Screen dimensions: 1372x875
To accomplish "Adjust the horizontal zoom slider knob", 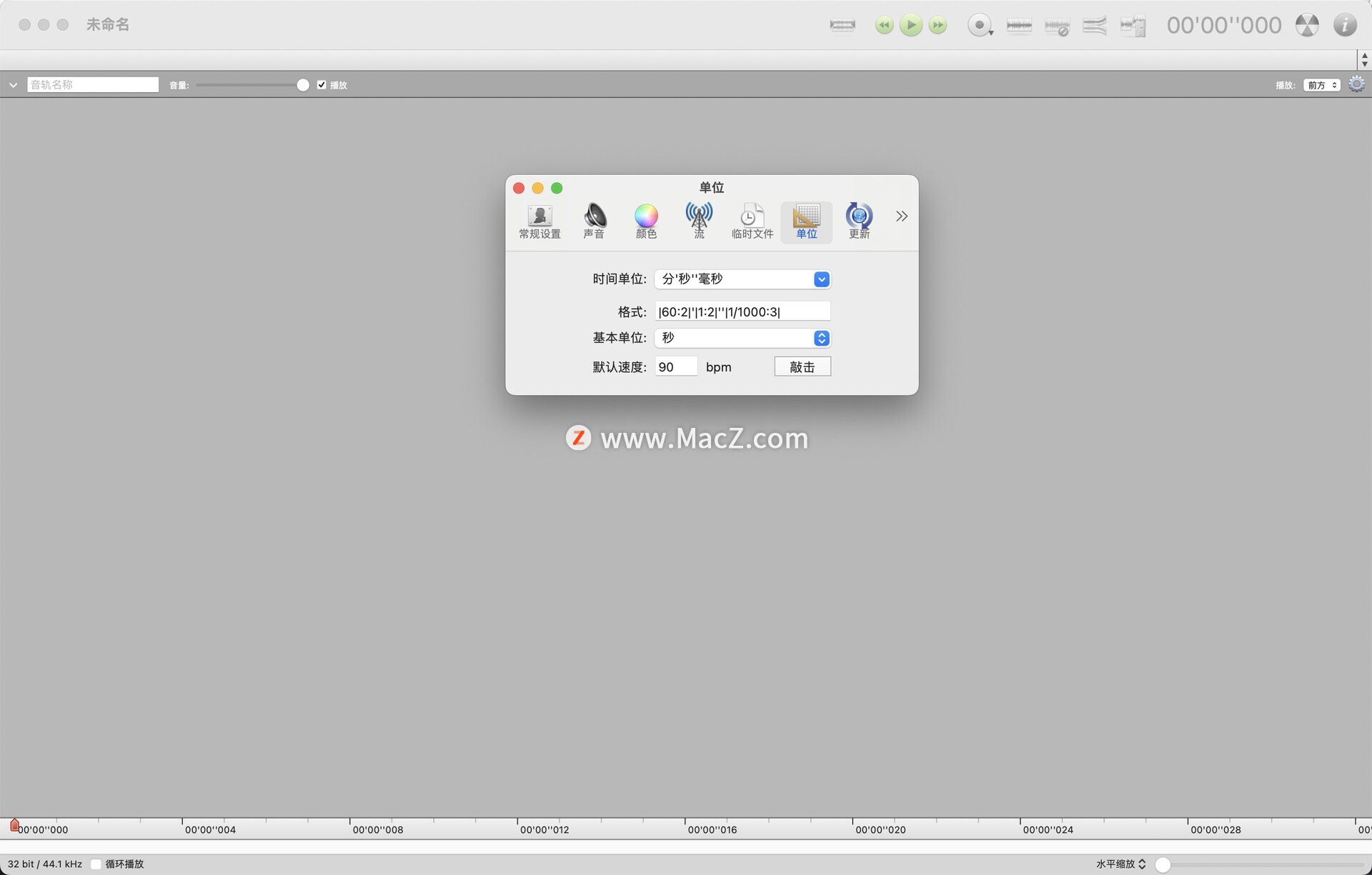I will (x=1163, y=864).
